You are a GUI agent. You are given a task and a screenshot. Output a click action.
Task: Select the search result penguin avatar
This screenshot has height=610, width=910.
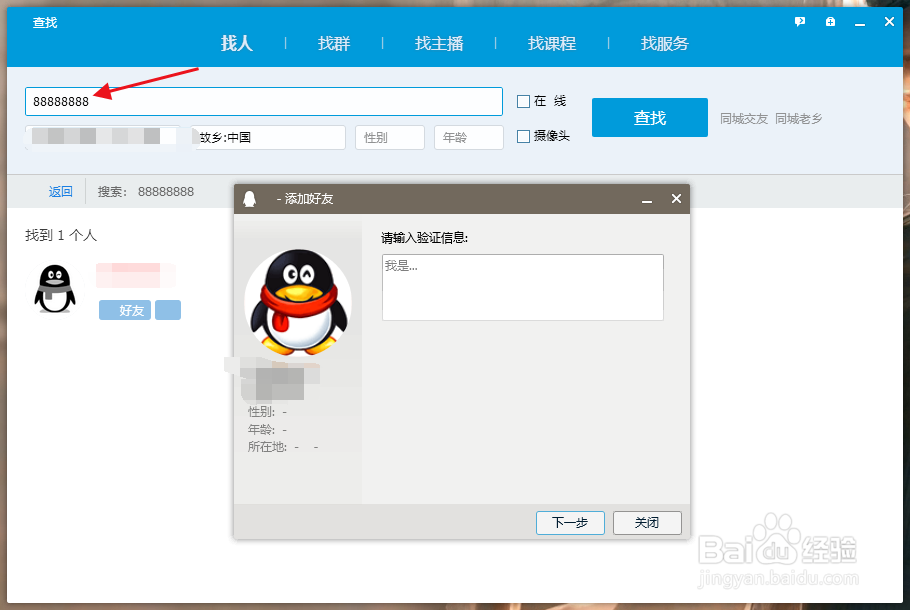55,289
